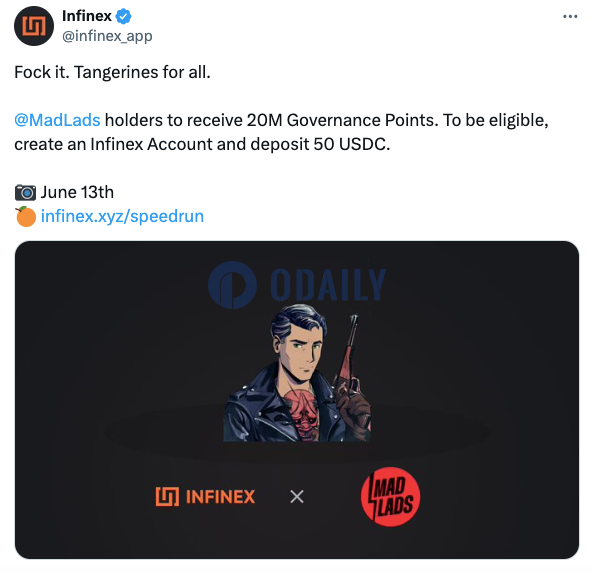
Task: Click the INFINEX wordmark in the image
Action: click(x=220, y=497)
